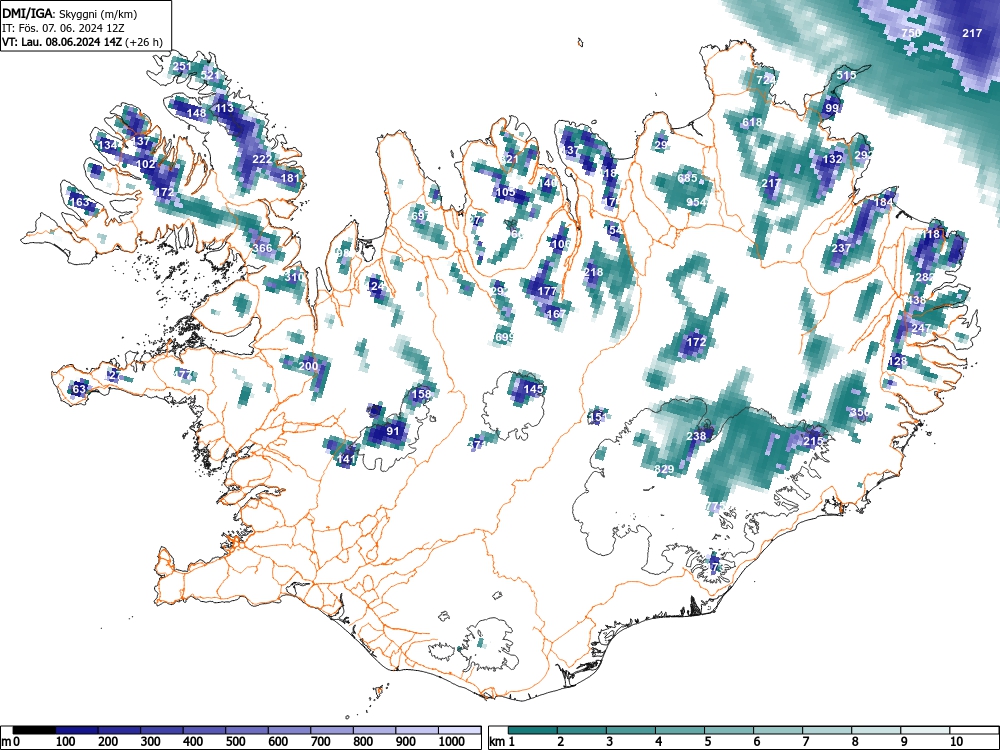Click the visibility value 282 on the map
1000x750 pixels.
coord(925,277)
